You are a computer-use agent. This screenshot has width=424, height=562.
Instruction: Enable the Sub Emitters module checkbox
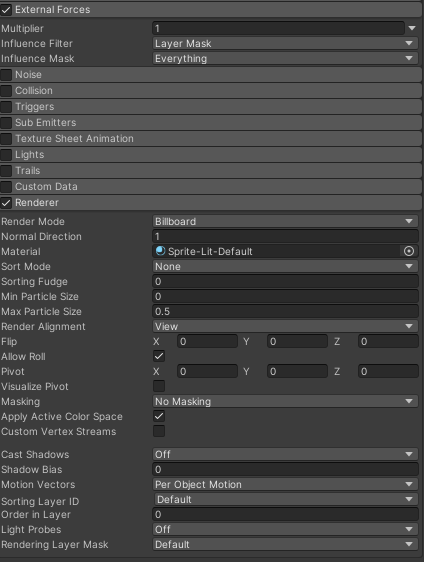6,123
